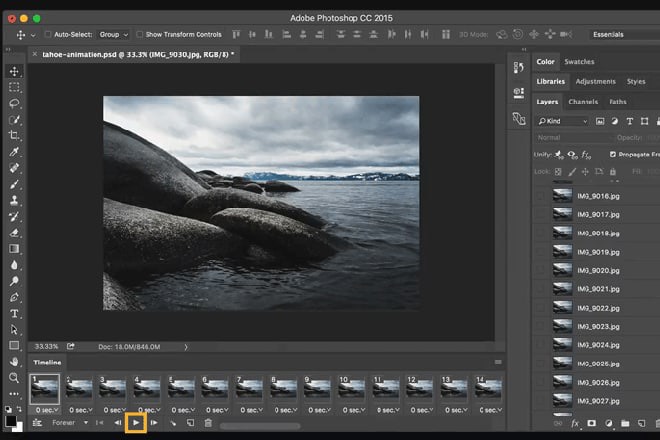This screenshot has width=660, height=440.
Task: Select timeline frame 10 thumbnail
Action: click(352, 388)
